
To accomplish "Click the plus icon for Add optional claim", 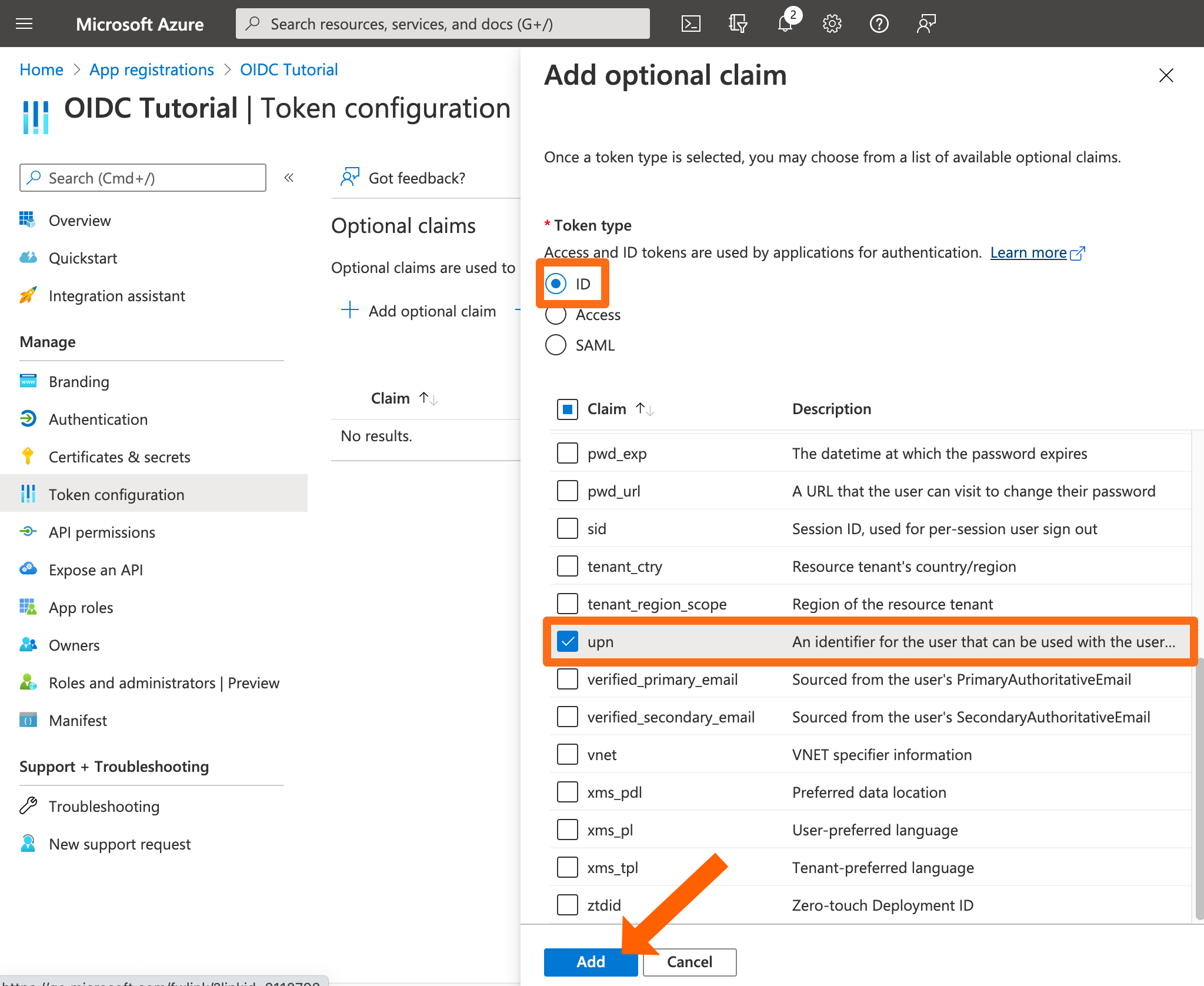I will tap(350, 310).
